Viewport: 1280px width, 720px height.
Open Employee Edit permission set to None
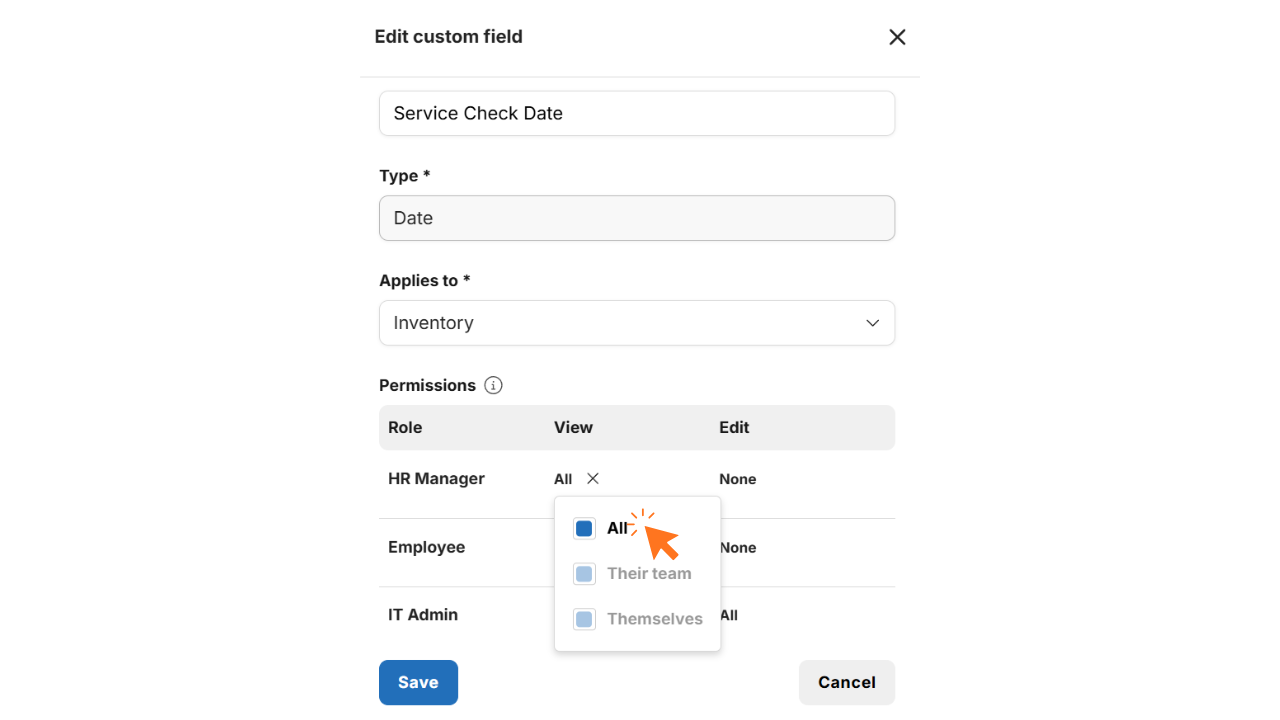click(x=737, y=548)
